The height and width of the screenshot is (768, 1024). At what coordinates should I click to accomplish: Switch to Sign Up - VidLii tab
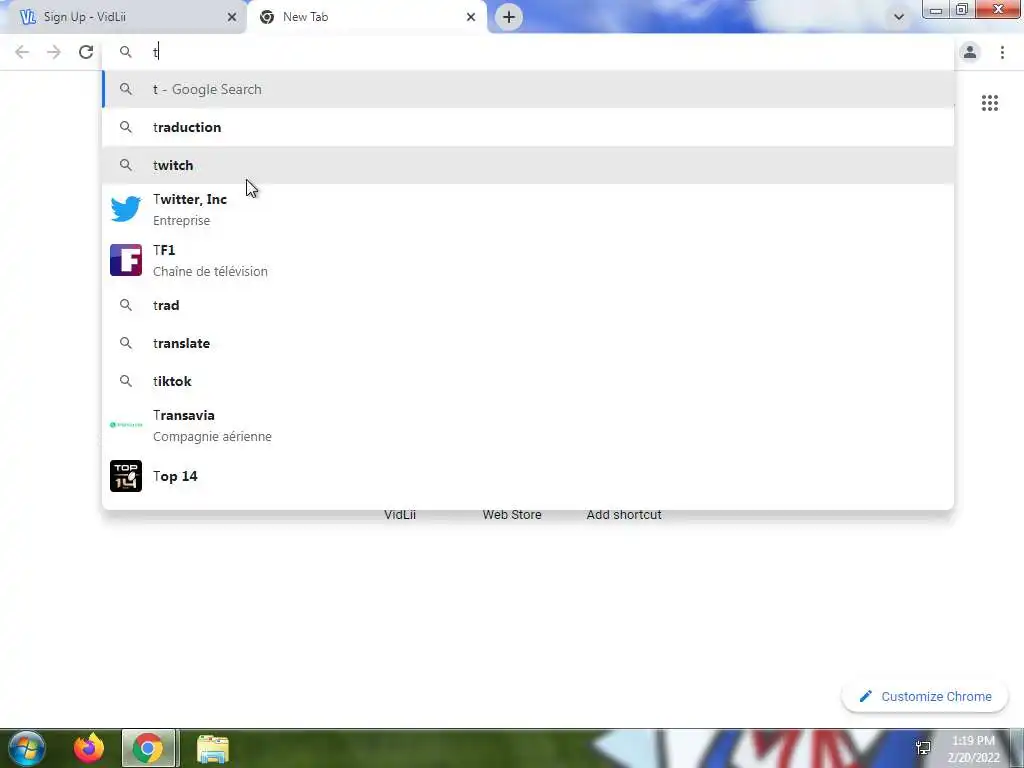(x=124, y=17)
